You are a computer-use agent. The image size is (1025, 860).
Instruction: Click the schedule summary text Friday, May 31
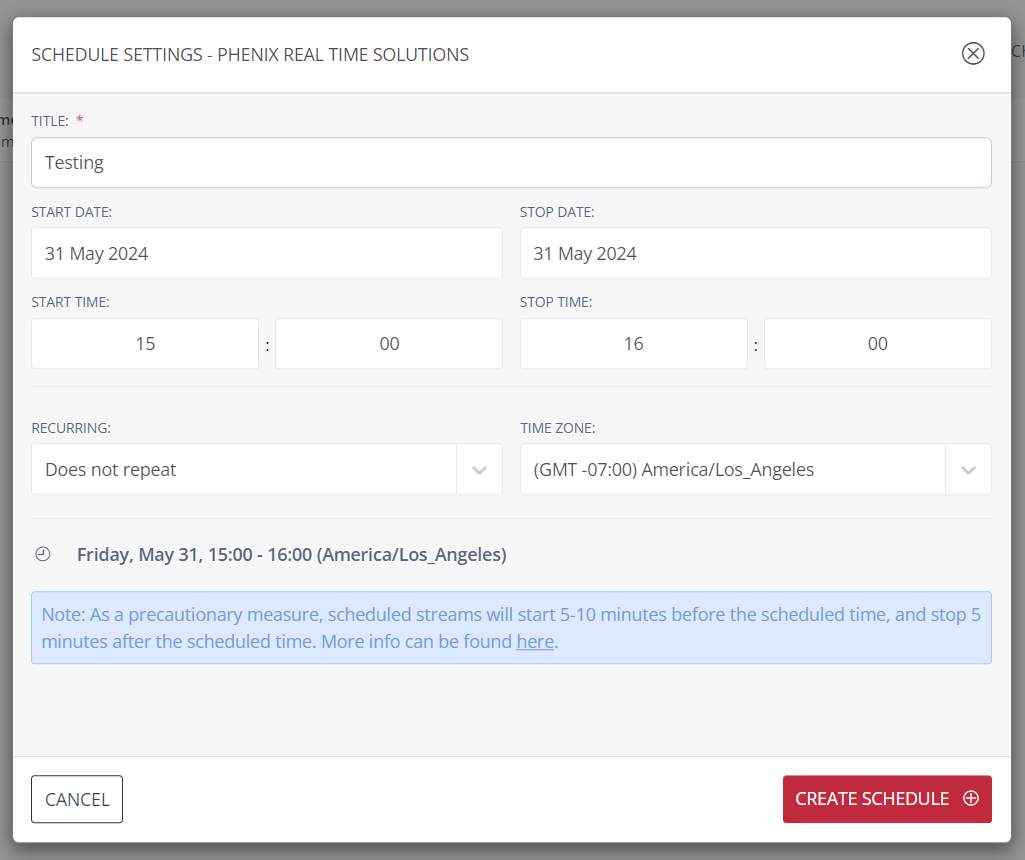click(x=292, y=555)
